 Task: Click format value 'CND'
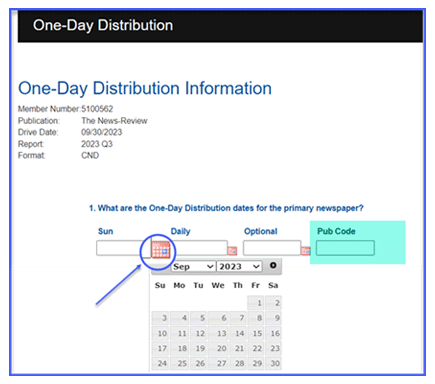(90, 155)
